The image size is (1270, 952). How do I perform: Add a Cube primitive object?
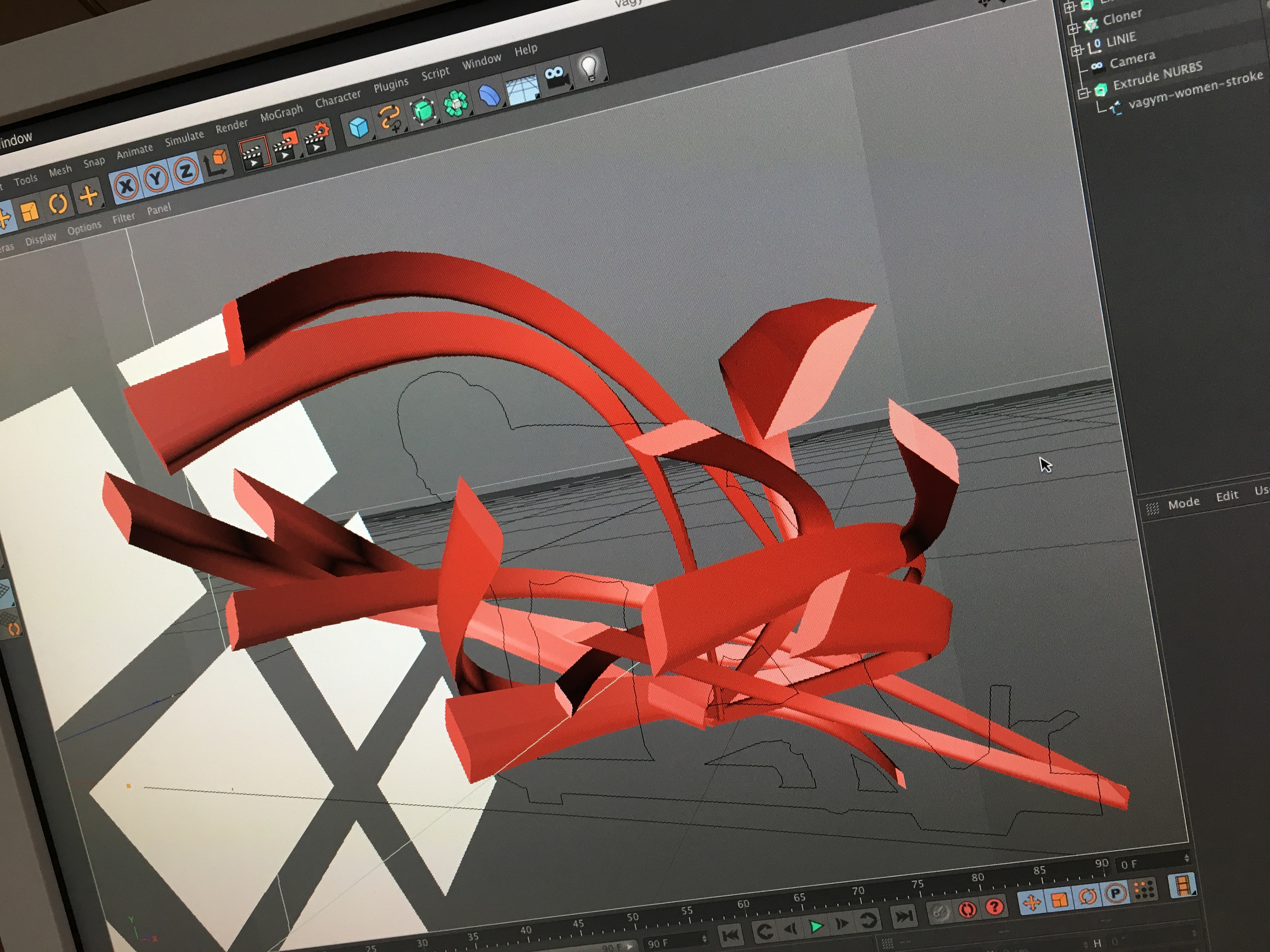(x=360, y=127)
